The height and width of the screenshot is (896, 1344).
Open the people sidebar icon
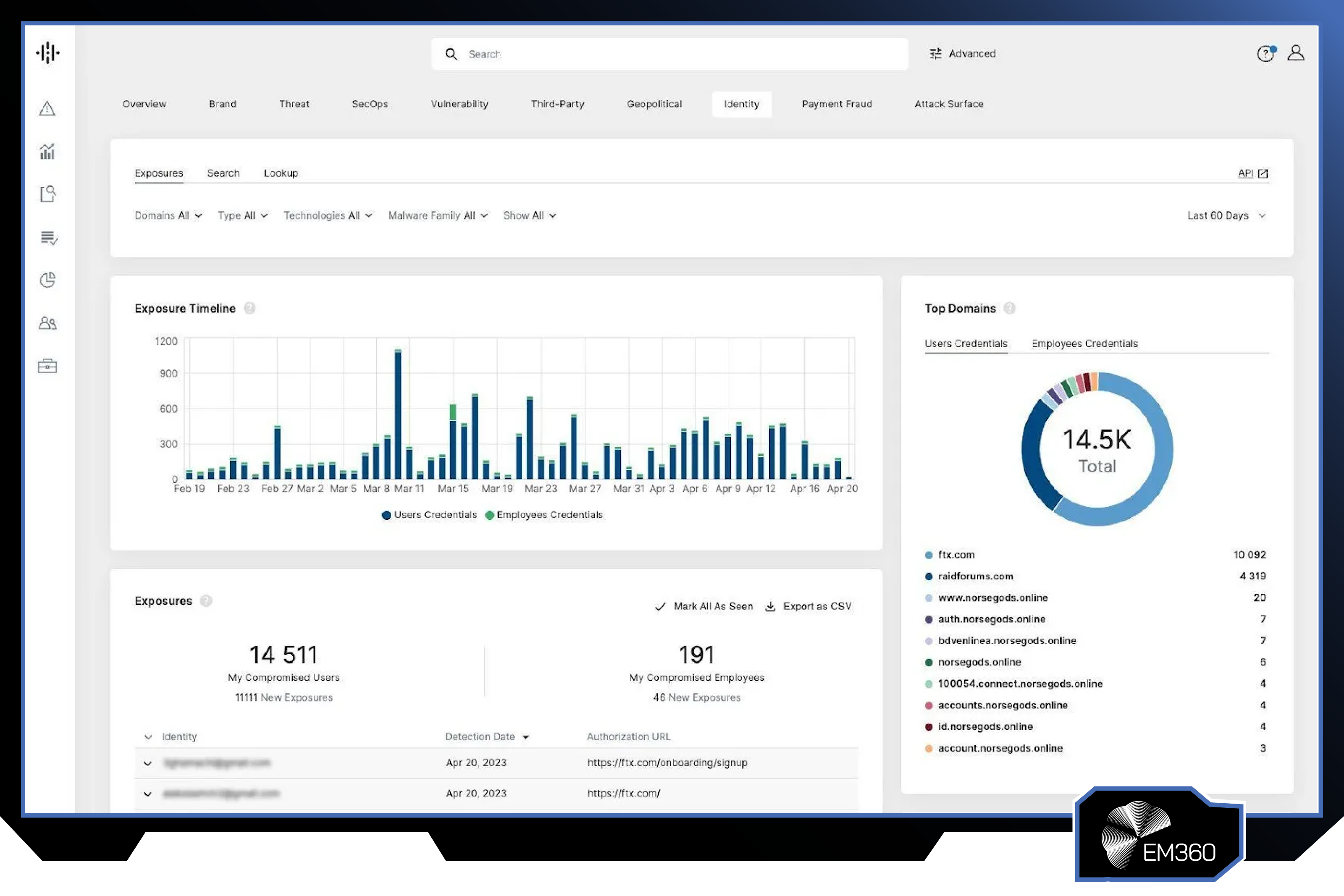pyautogui.click(x=48, y=323)
